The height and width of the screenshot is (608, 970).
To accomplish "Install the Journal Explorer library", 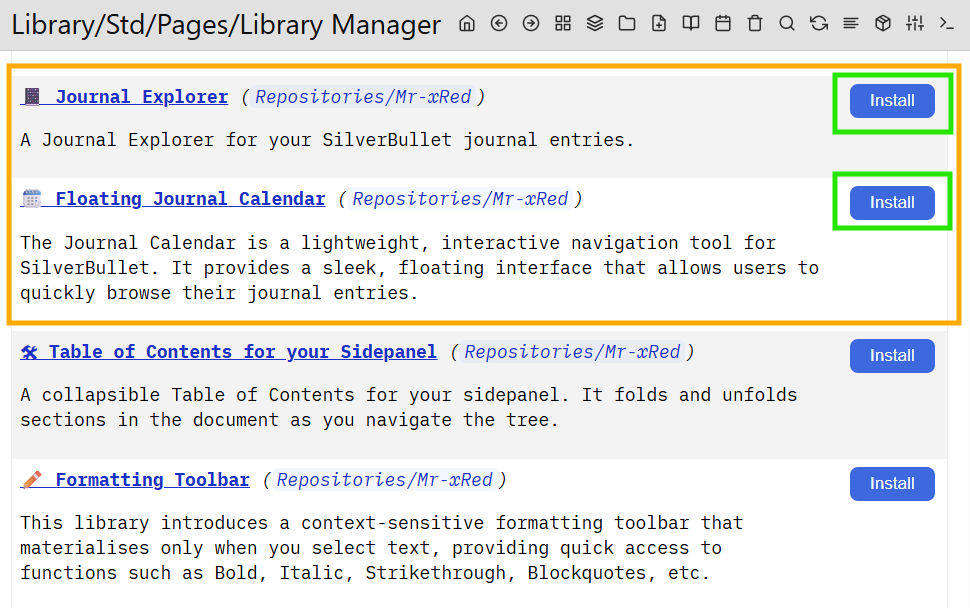I will coord(892,101).
